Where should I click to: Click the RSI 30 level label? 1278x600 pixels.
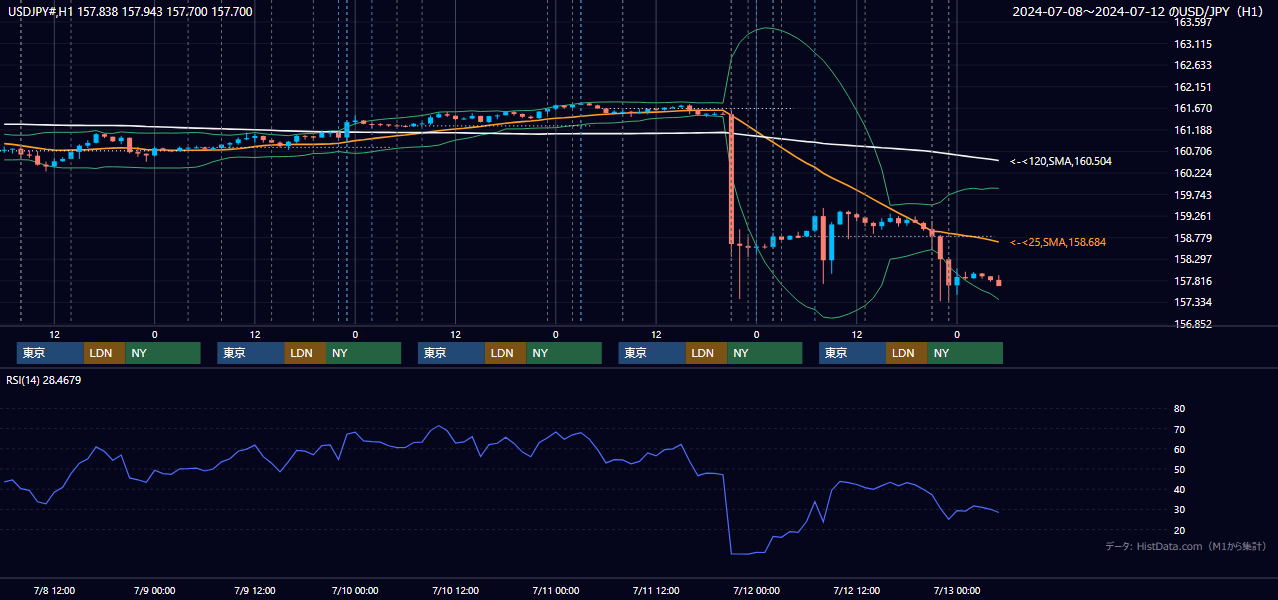tap(1179, 510)
